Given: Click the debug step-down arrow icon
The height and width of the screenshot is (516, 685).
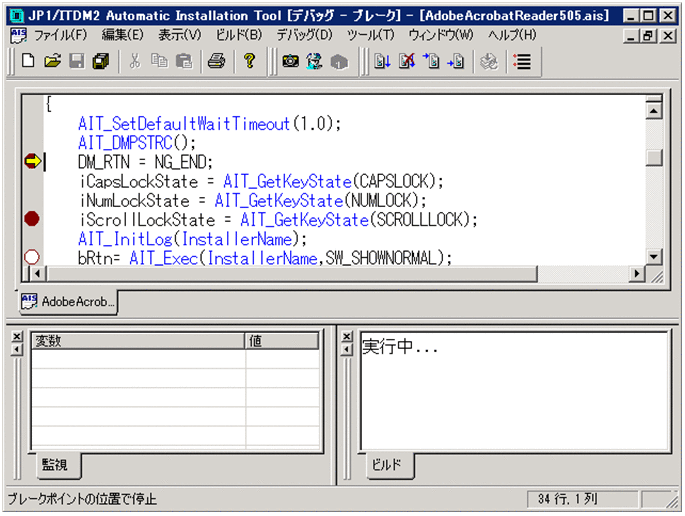Looking at the screenshot, I should [x=382, y=61].
